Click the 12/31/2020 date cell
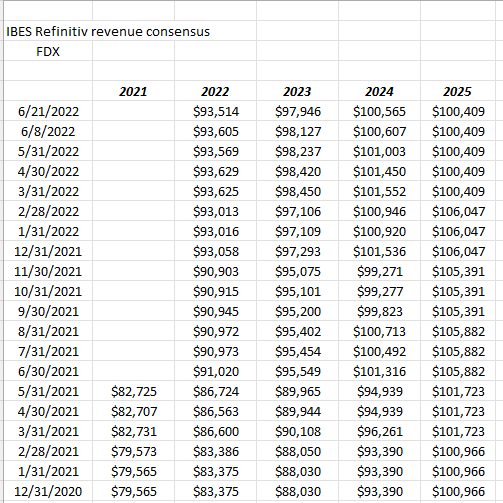503x503 pixels. point(48,491)
